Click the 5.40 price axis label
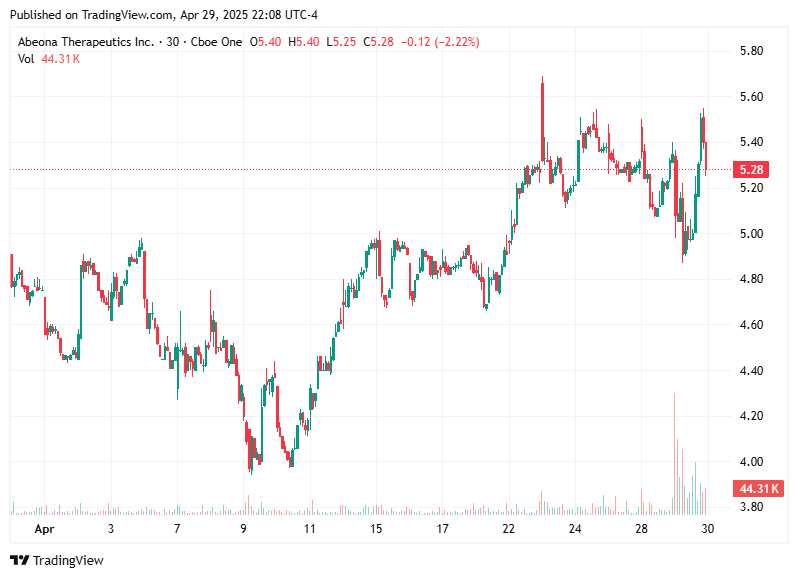The image size is (798, 578). tap(751, 142)
